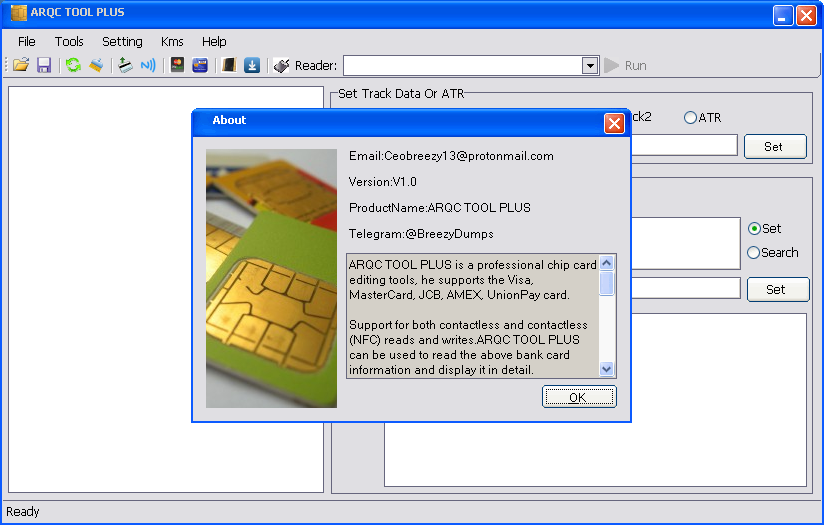The height and width of the screenshot is (525, 824).
Task: Click the save floppy disk icon
Action: (x=44, y=65)
